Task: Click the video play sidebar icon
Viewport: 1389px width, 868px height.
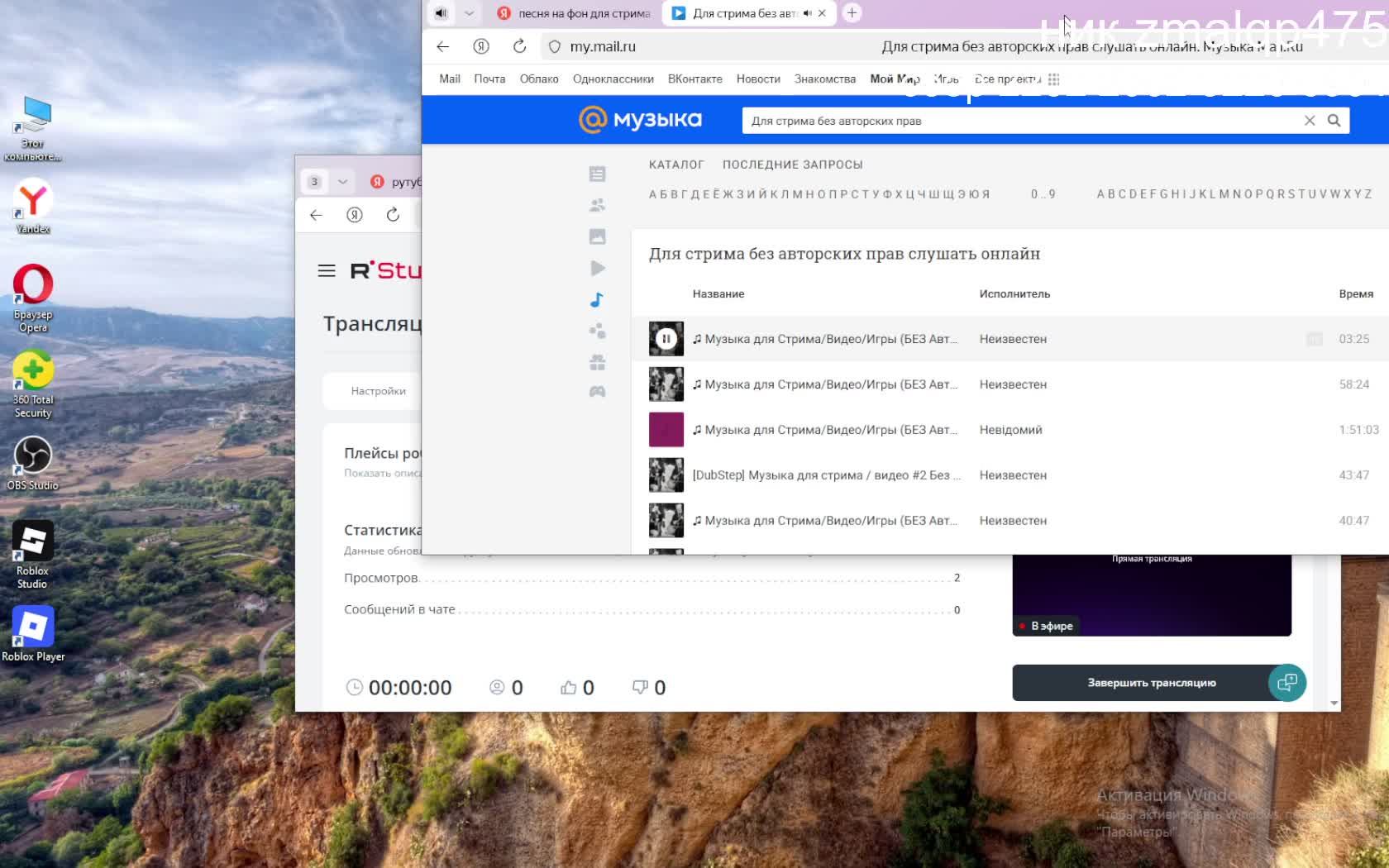Action: [x=597, y=269]
